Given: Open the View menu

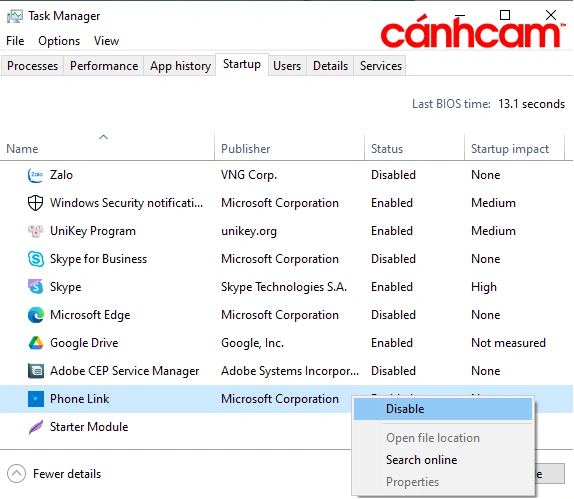Looking at the screenshot, I should (106, 41).
